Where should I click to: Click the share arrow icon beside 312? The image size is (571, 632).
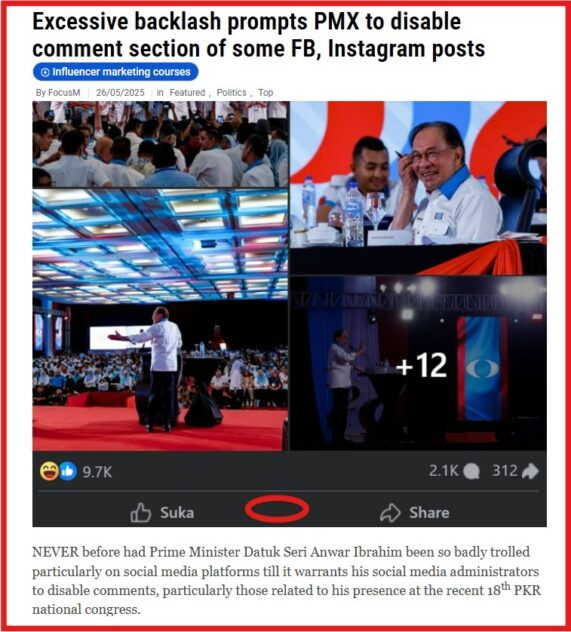(x=530, y=471)
